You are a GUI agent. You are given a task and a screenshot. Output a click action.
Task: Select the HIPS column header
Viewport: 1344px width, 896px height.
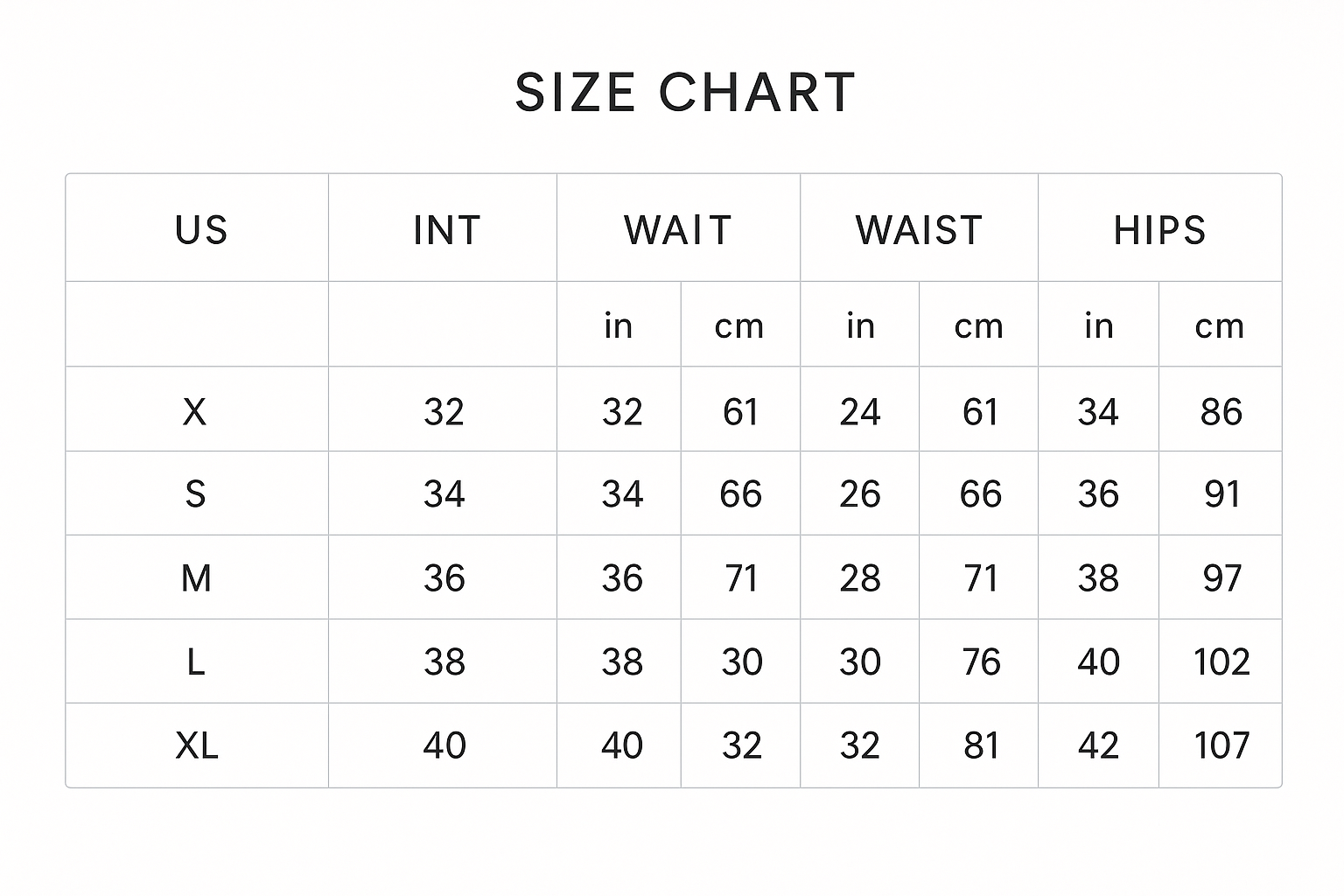[x=1159, y=230]
